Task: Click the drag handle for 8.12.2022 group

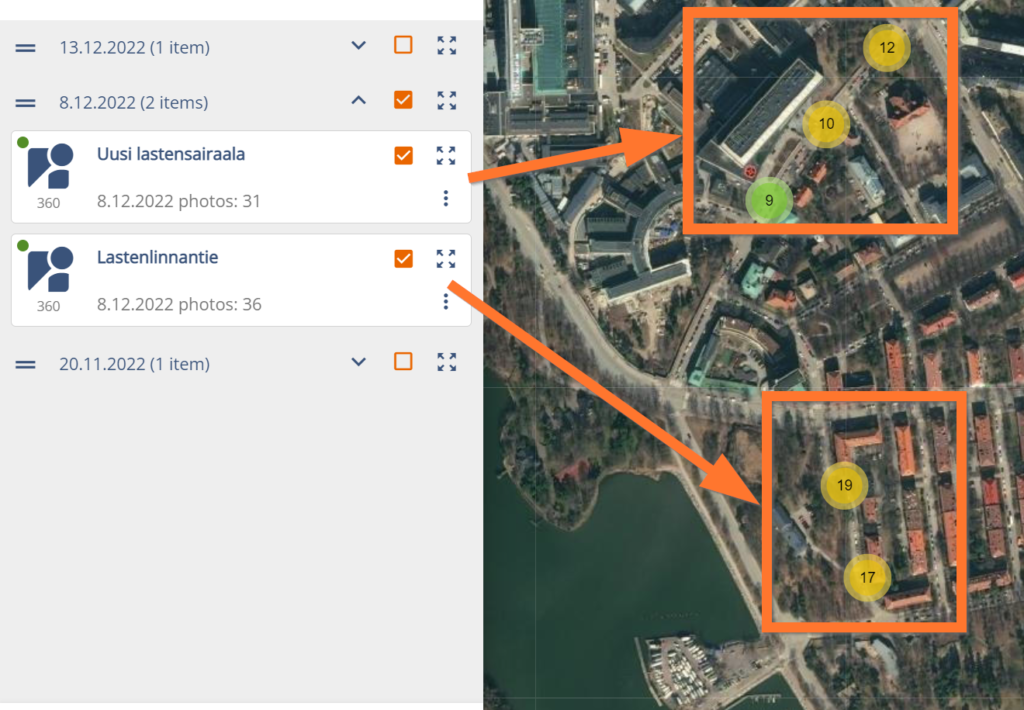Action: pyautogui.click(x=25, y=103)
